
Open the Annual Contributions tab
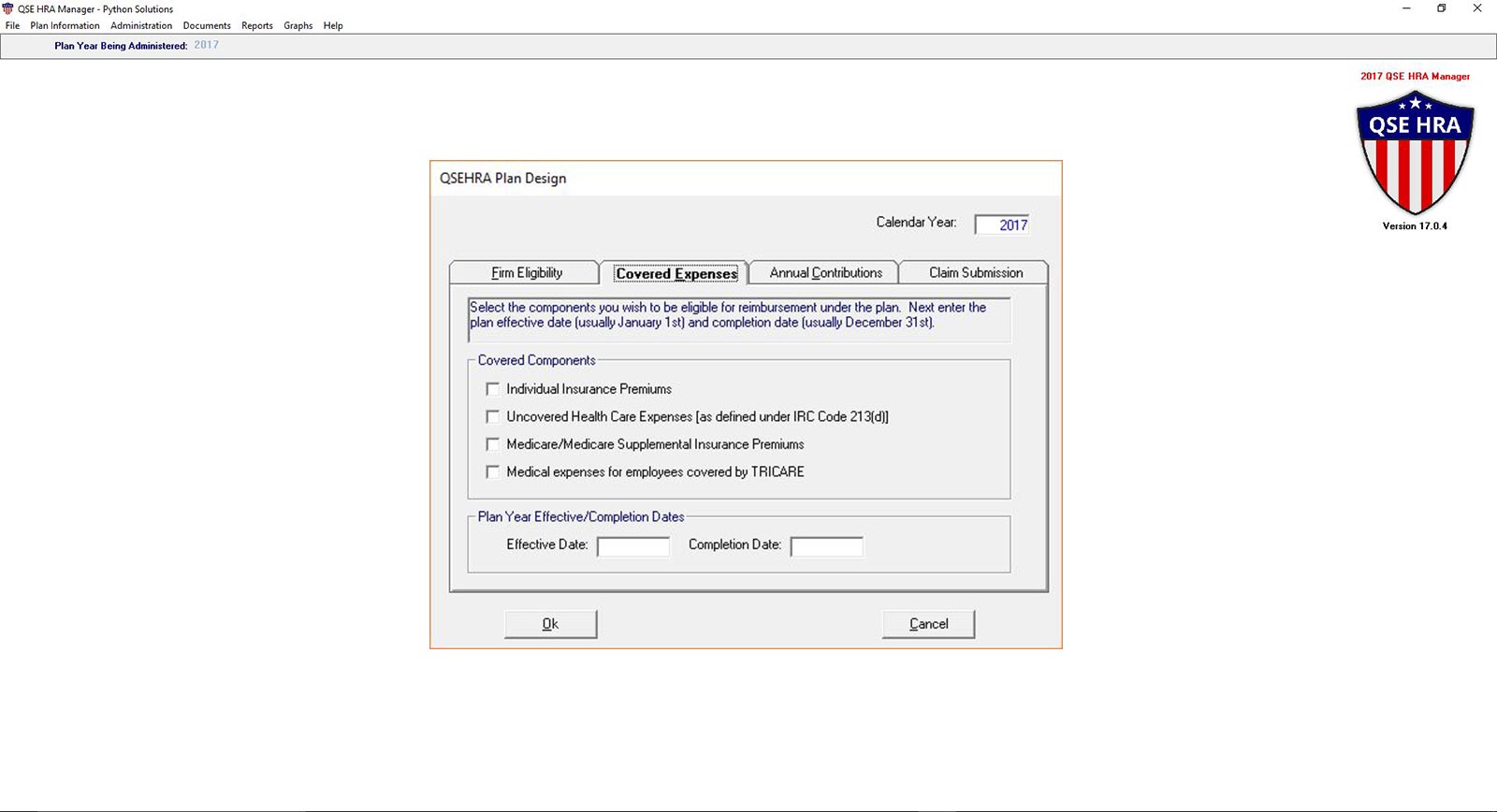pyautogui.click(x=825, y=273)
